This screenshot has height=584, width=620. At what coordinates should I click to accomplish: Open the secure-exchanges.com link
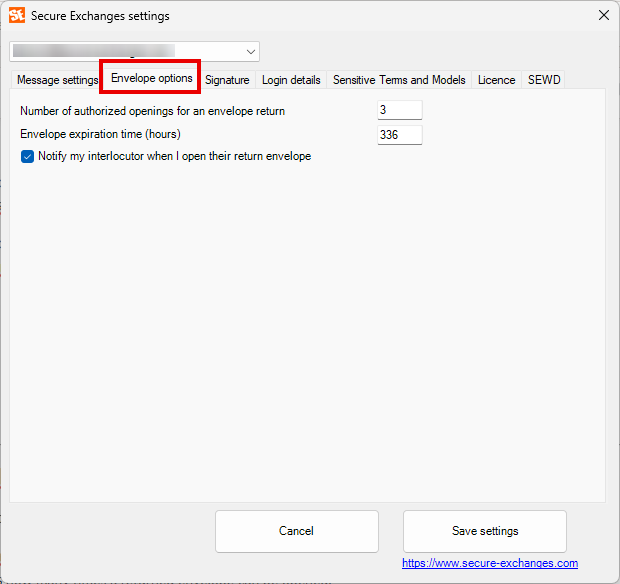(x=490, y=563)
